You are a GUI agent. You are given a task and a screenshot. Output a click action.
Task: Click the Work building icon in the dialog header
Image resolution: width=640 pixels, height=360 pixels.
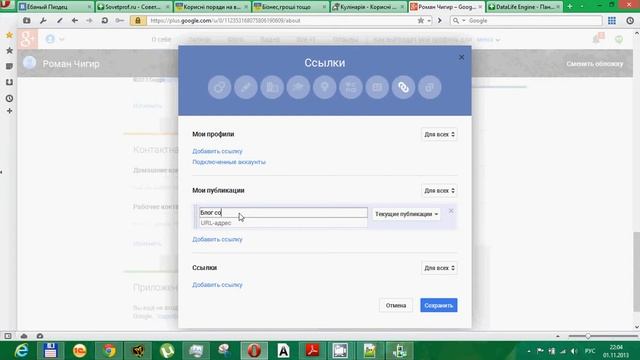(x=272, y=87)
